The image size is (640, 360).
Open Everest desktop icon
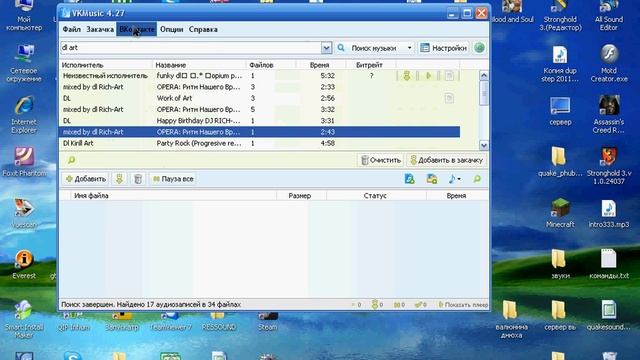pyautogui.click(x=24, y=264)
